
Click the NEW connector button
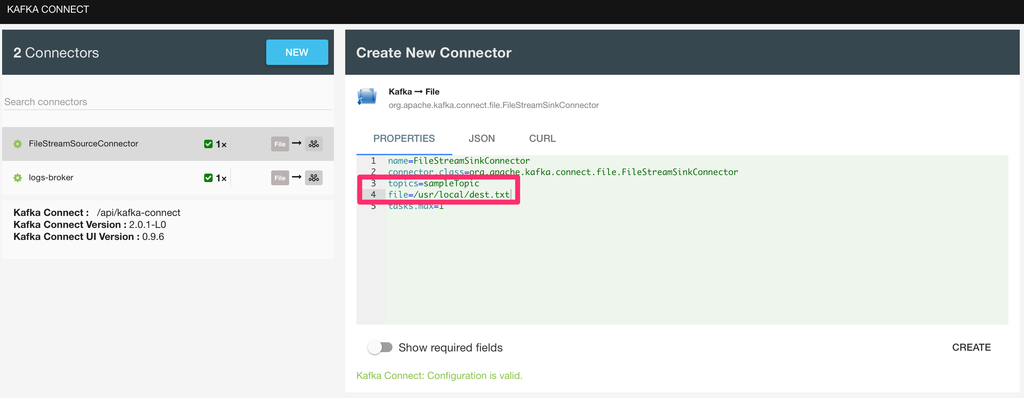296,52
